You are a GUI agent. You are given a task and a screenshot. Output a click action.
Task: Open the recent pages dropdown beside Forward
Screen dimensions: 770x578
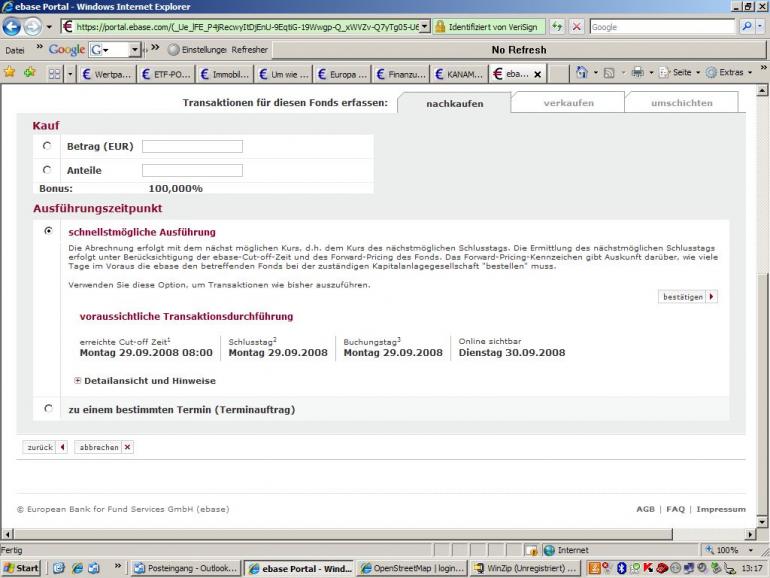coord(49,27)
